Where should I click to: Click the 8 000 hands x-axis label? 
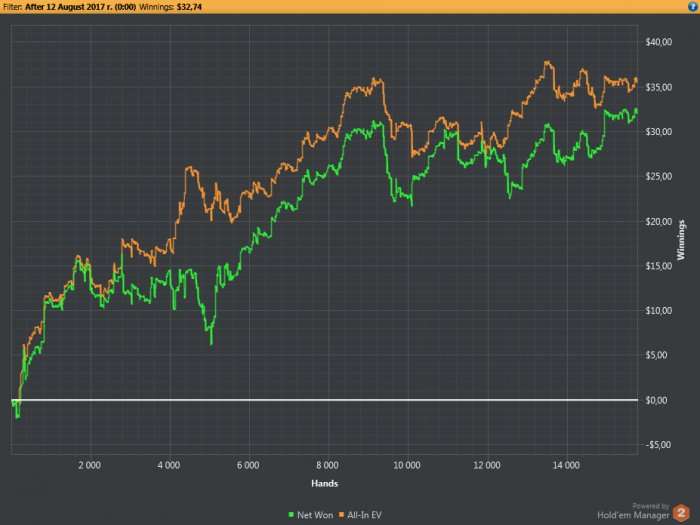328,466
